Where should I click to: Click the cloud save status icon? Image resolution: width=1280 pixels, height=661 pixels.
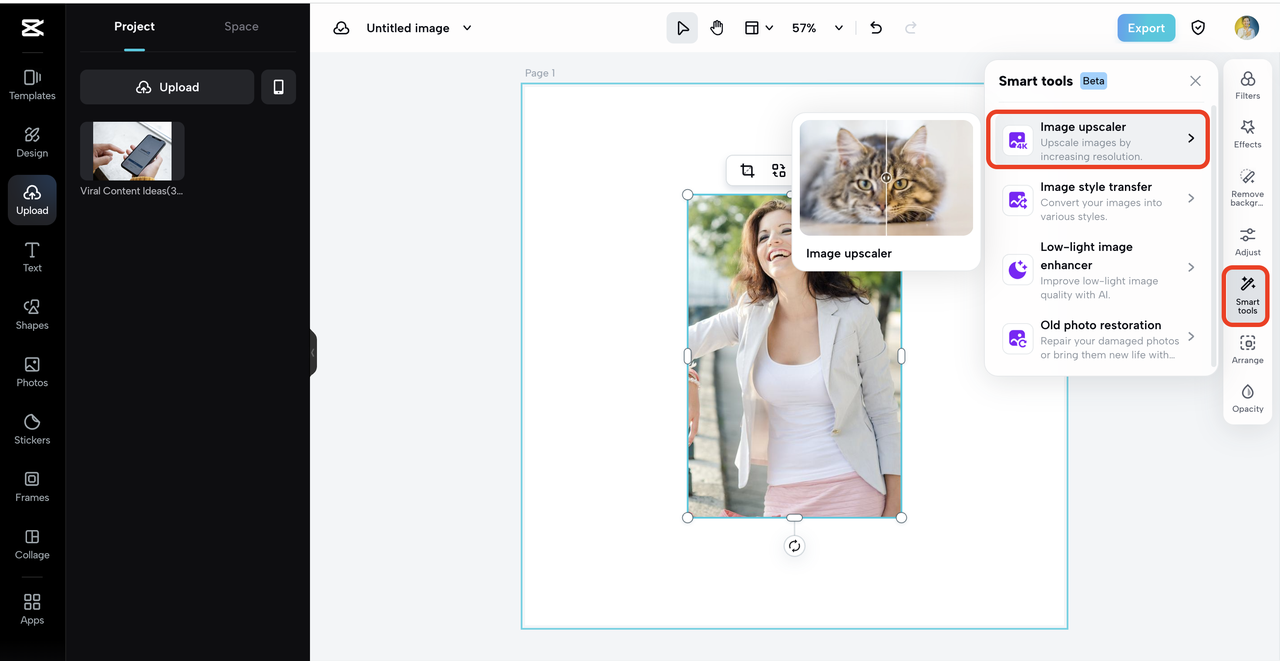point(341,28)
